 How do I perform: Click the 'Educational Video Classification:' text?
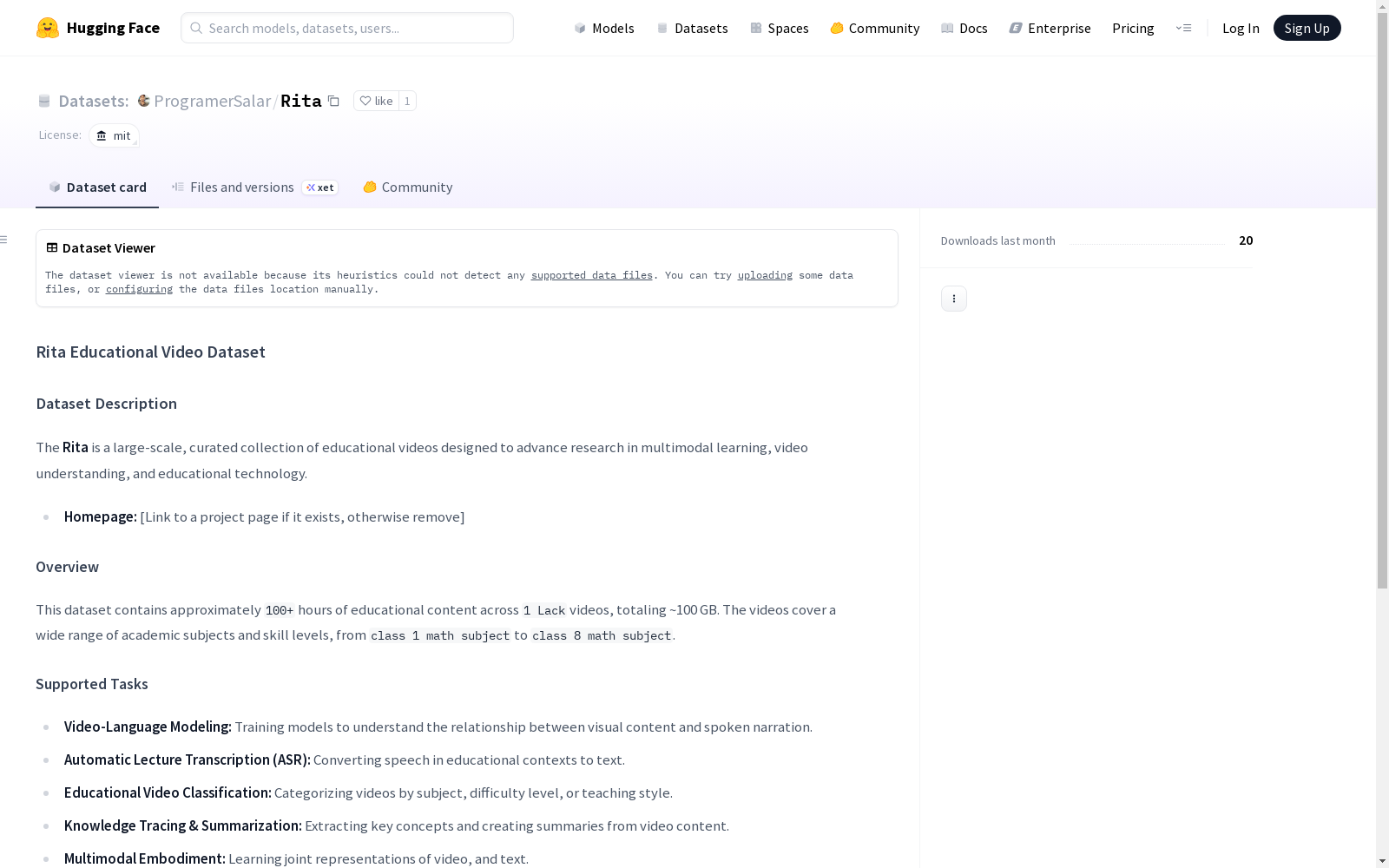coord(168,792)
